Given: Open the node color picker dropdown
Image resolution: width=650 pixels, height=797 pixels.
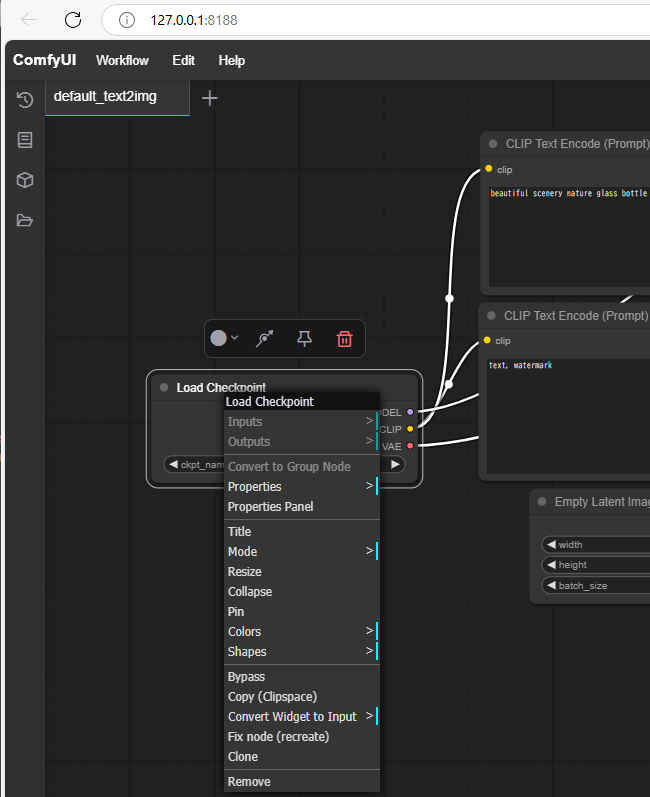Looking at the screenshot, I should coord(224,339).
